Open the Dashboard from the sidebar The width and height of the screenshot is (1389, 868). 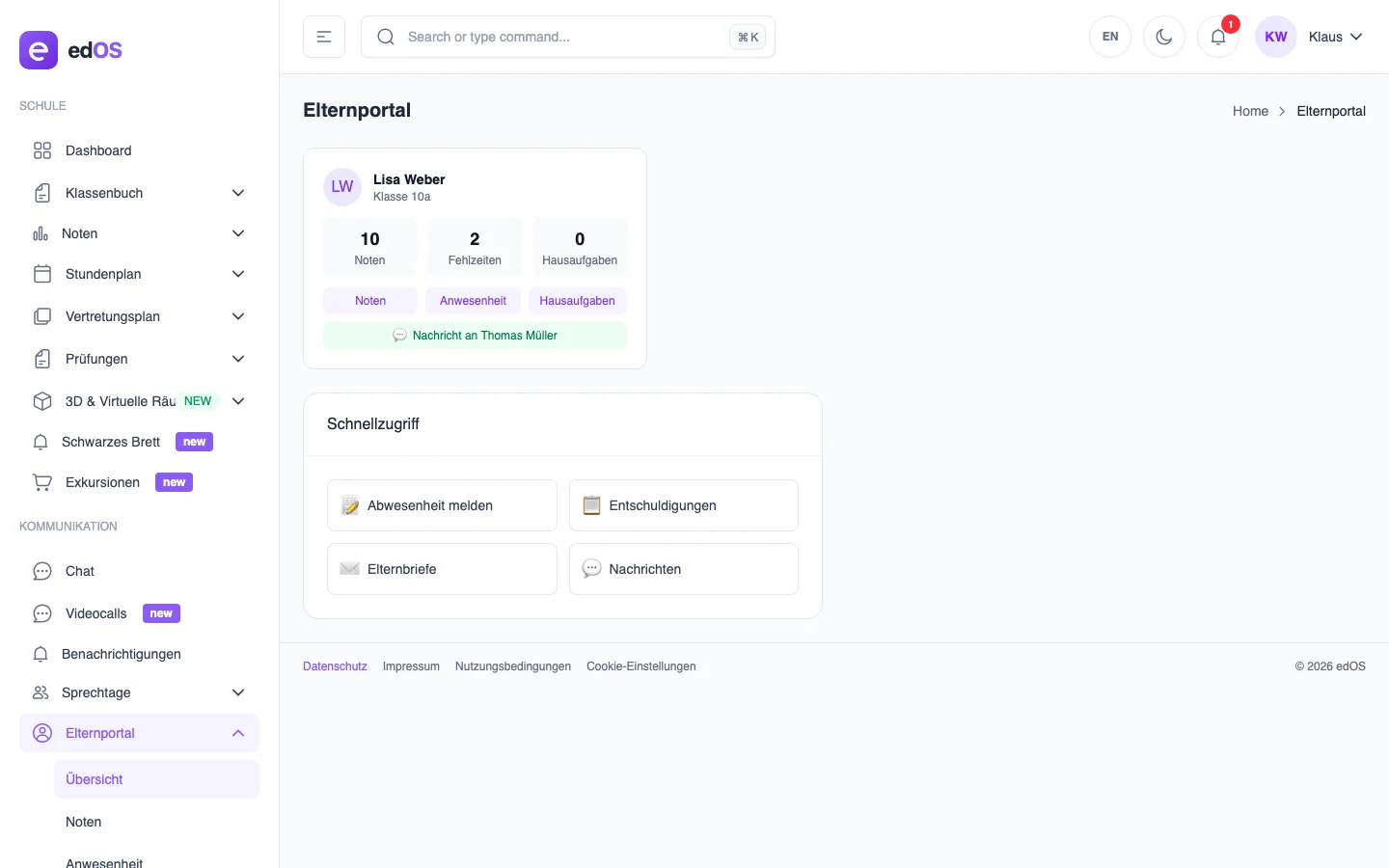(x=97, y=150)
